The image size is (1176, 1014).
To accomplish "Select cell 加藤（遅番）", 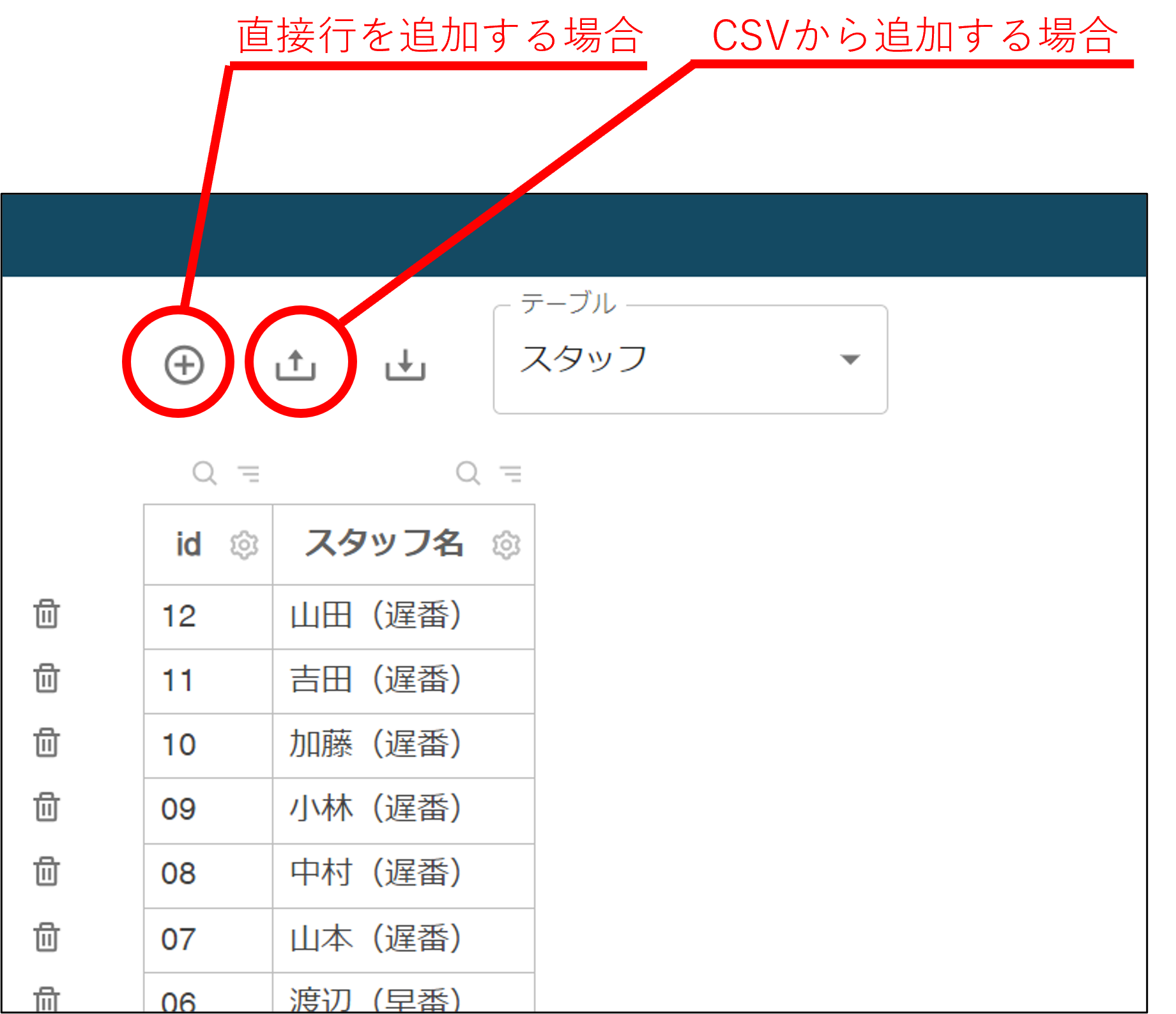I will click(404, 746).
